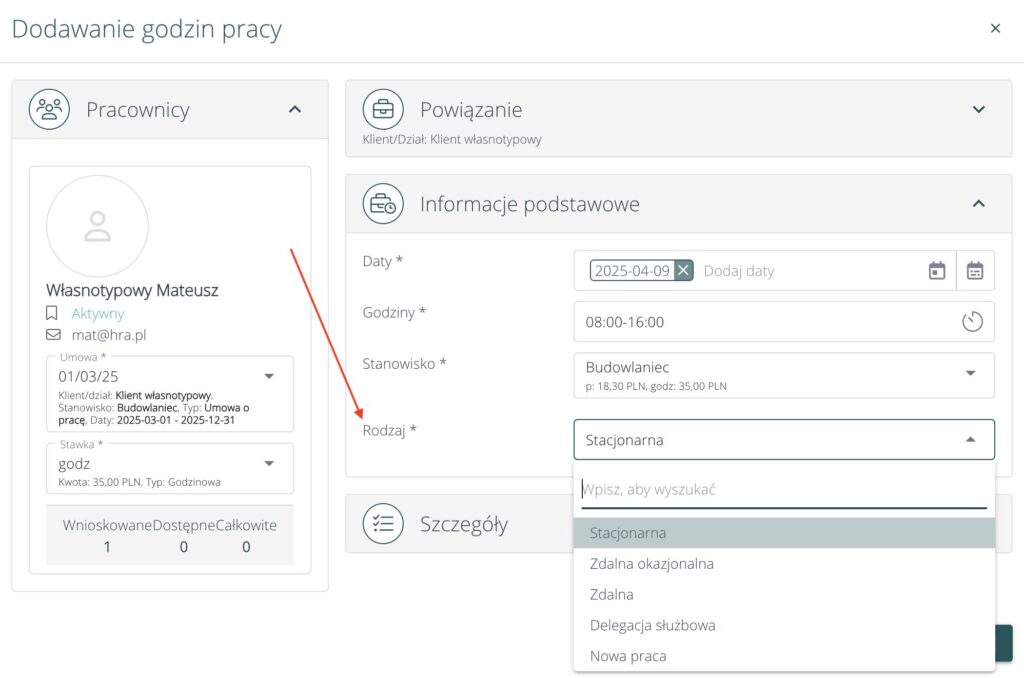The width and height of the screenshot is (1024, 678).
Task: Open the Stawka rate dropdown
Action: (x=269, y=463)
